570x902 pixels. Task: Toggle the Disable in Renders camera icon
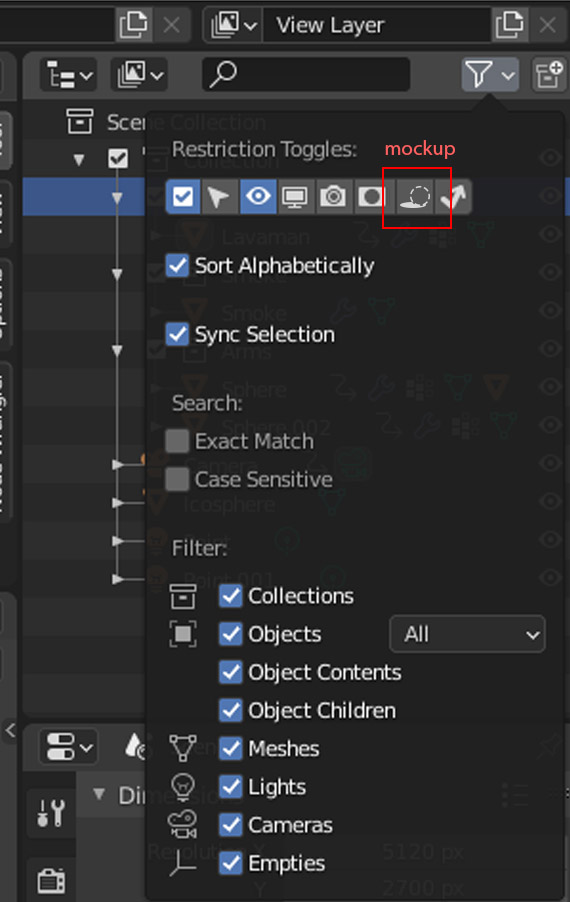(x=332, y=197)
